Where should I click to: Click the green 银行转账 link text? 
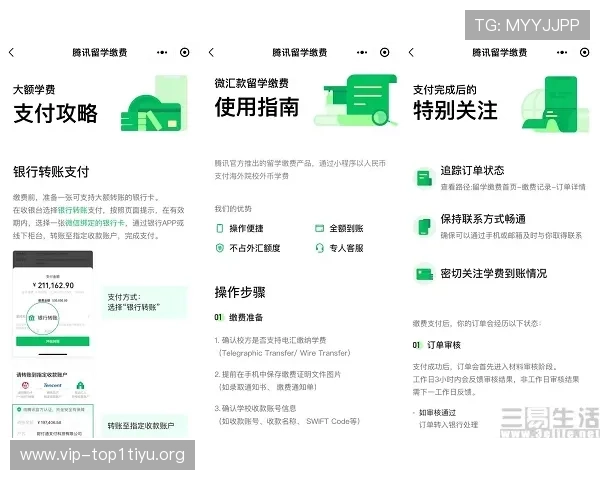pos(73,210)
